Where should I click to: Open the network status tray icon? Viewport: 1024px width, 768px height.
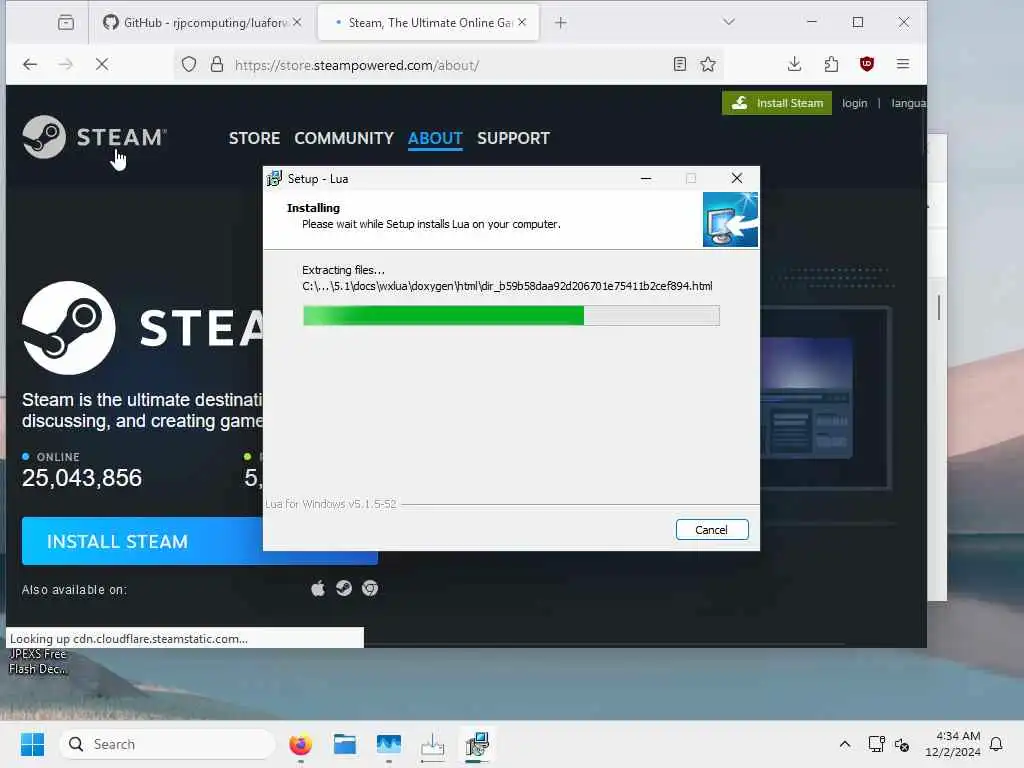point(876,744)
